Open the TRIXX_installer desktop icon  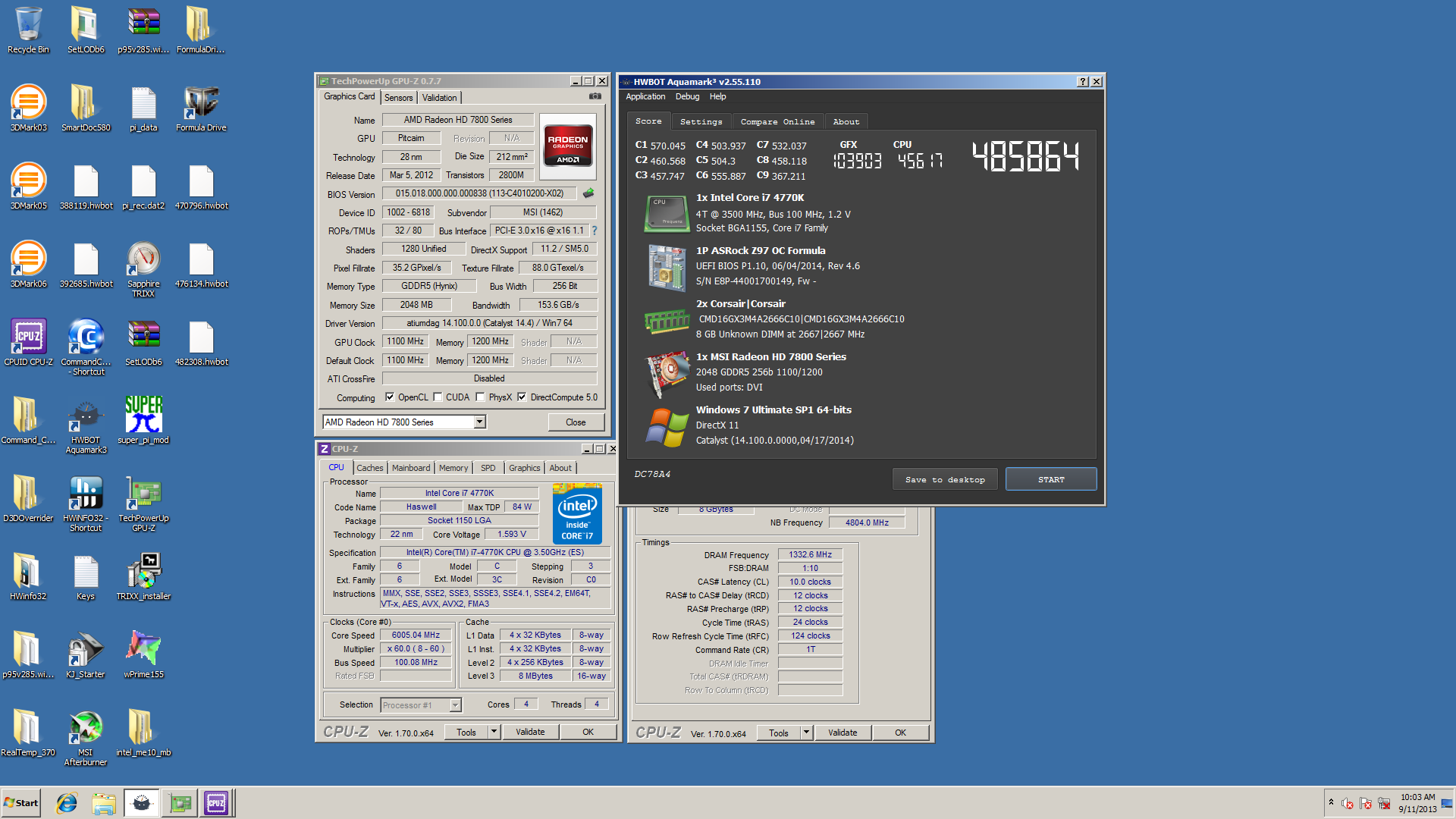click(x=143, y=577)
